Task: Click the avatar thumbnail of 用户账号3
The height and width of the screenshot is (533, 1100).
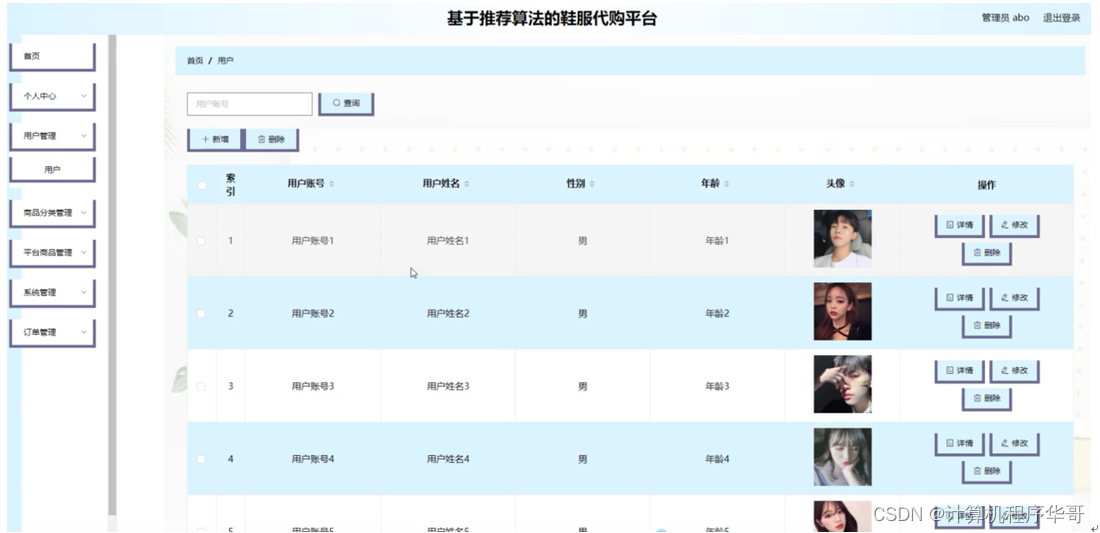Action: [x=843, y=384]
